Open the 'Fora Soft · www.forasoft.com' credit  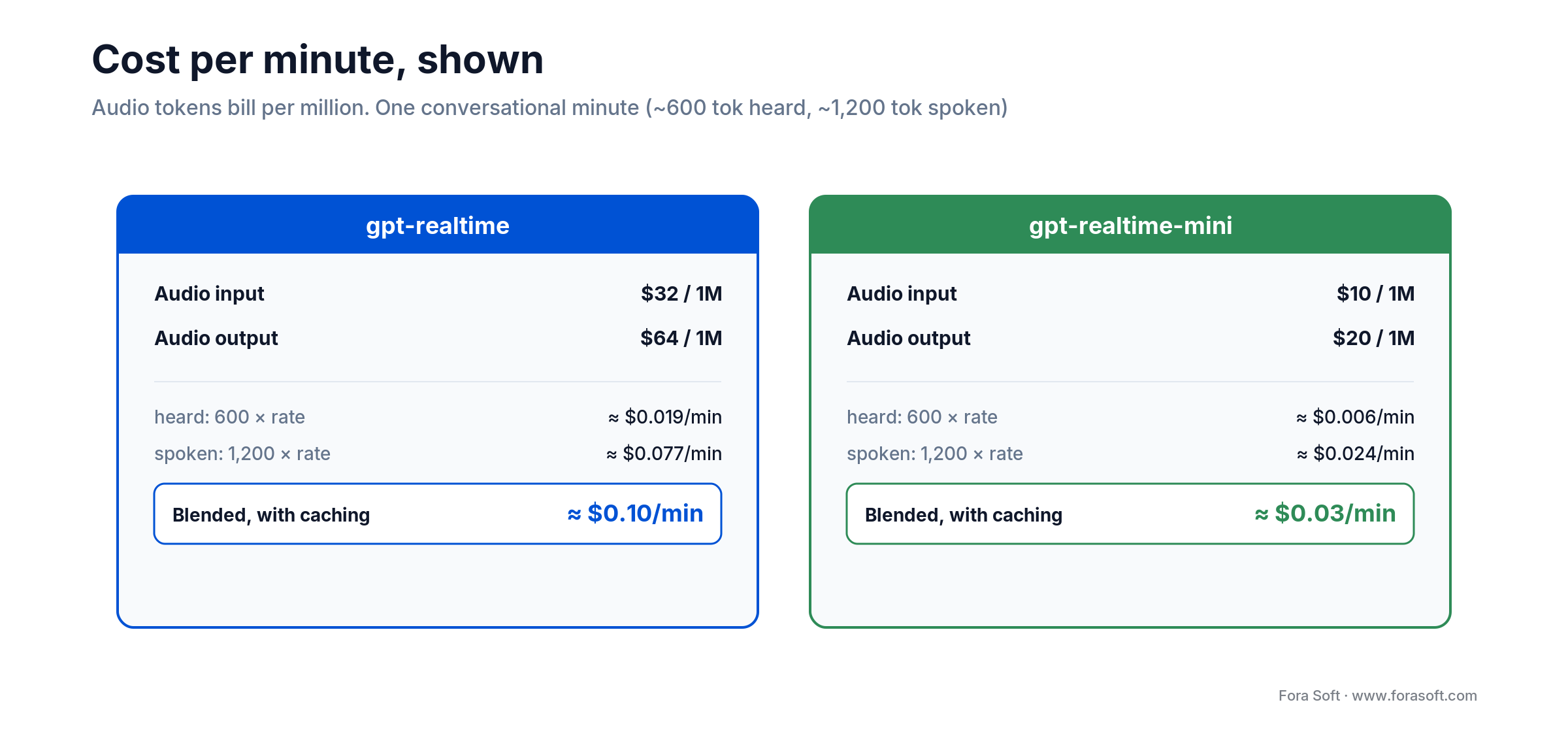point(1378,695)
